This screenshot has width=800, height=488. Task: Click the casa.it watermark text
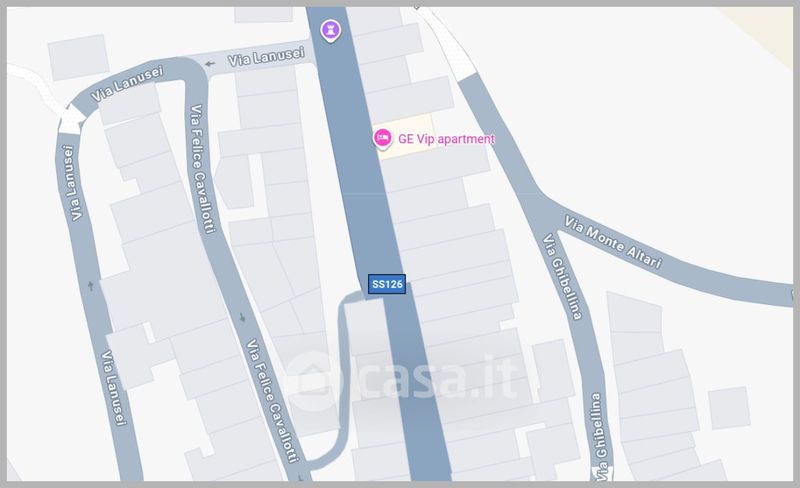pyautogui.click(x=437, y=380)
